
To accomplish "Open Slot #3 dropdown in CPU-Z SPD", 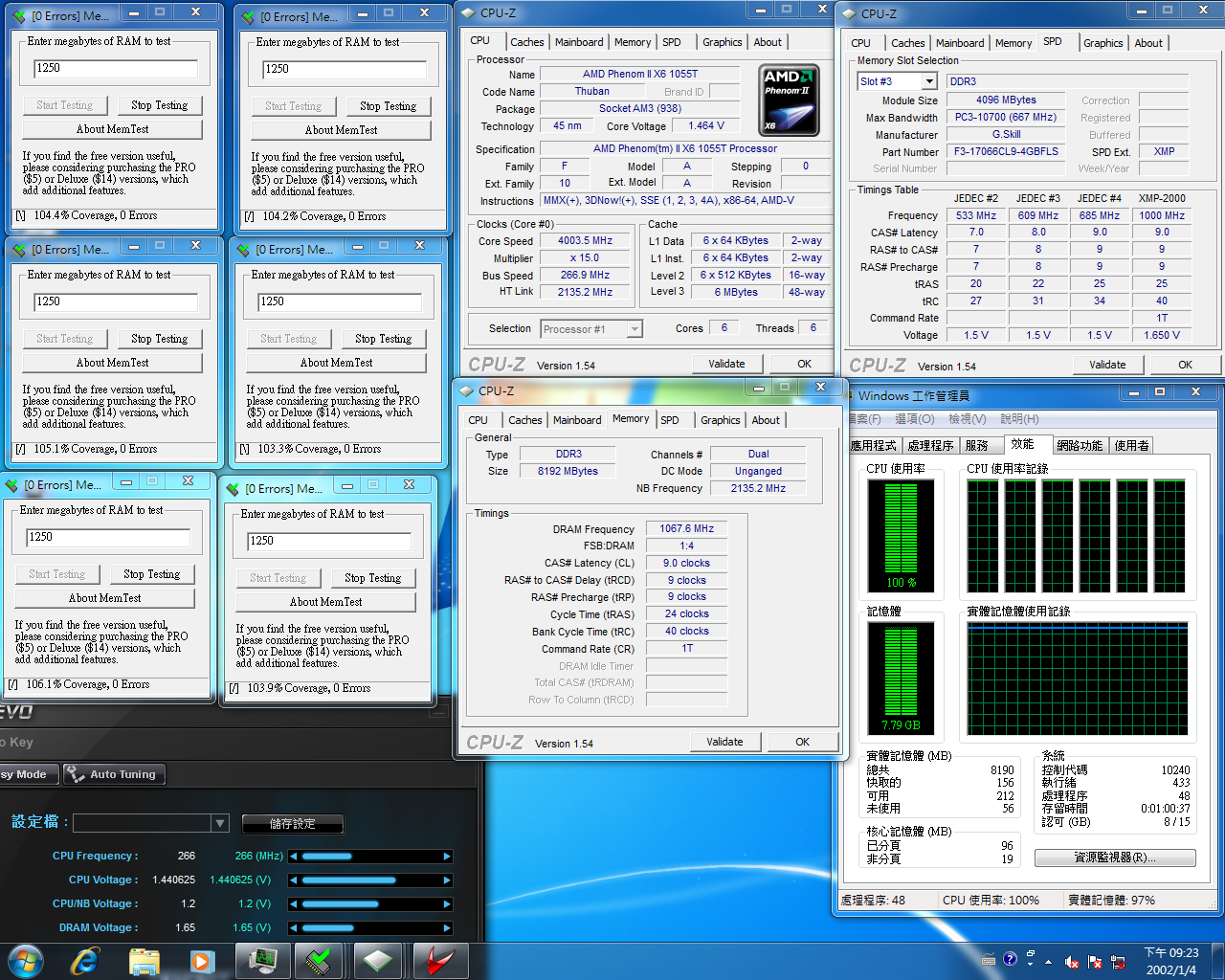I will 928,81.
